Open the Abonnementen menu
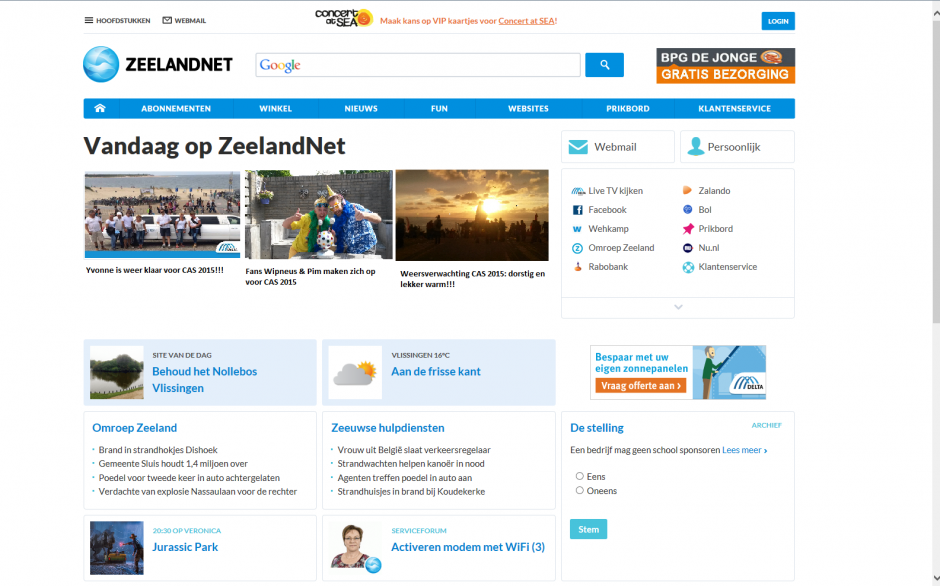Image resolution: width=940 pixels, height=586 pixels. [x=176, y=109]
